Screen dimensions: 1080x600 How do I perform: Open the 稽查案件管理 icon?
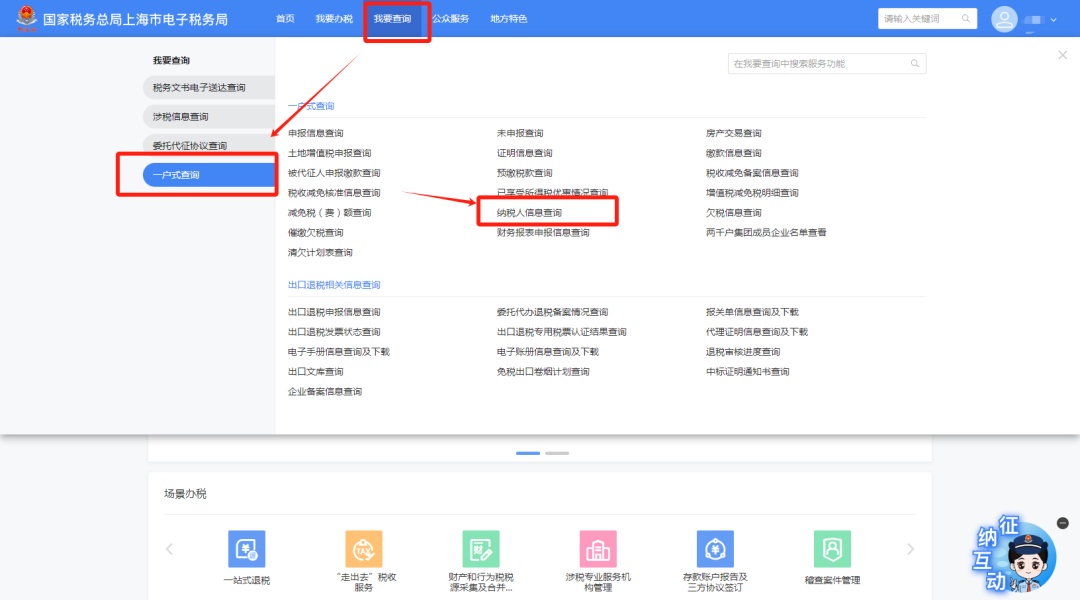832,549
